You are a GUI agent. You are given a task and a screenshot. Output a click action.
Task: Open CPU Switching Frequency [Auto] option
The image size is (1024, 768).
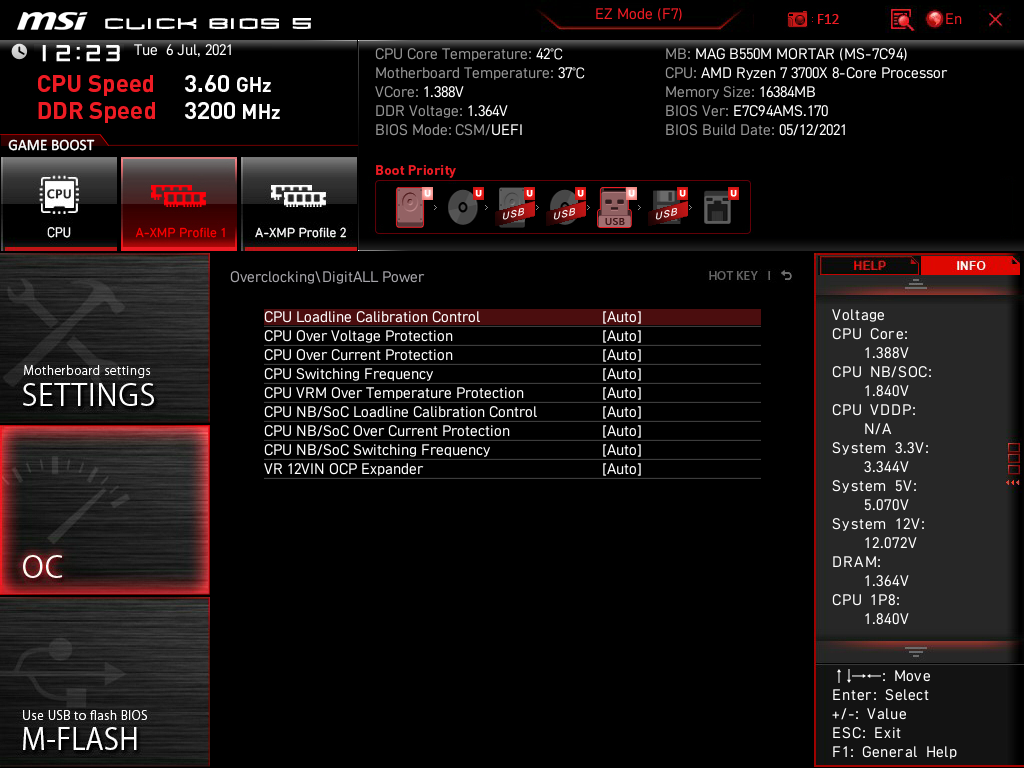(512, 374)
